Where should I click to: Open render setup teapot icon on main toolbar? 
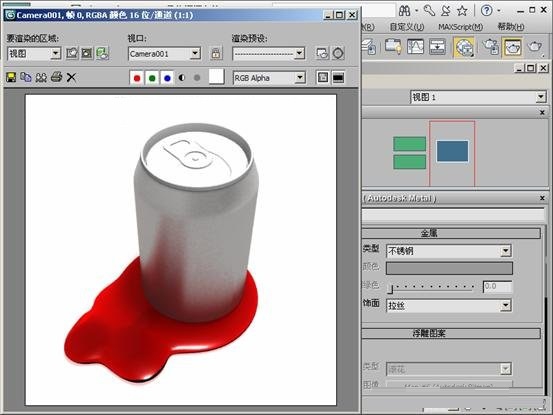(491, 47)
